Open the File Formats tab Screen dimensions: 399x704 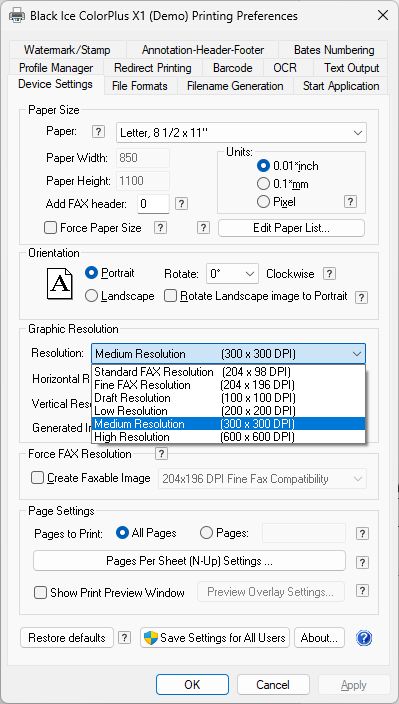point(140,86)
